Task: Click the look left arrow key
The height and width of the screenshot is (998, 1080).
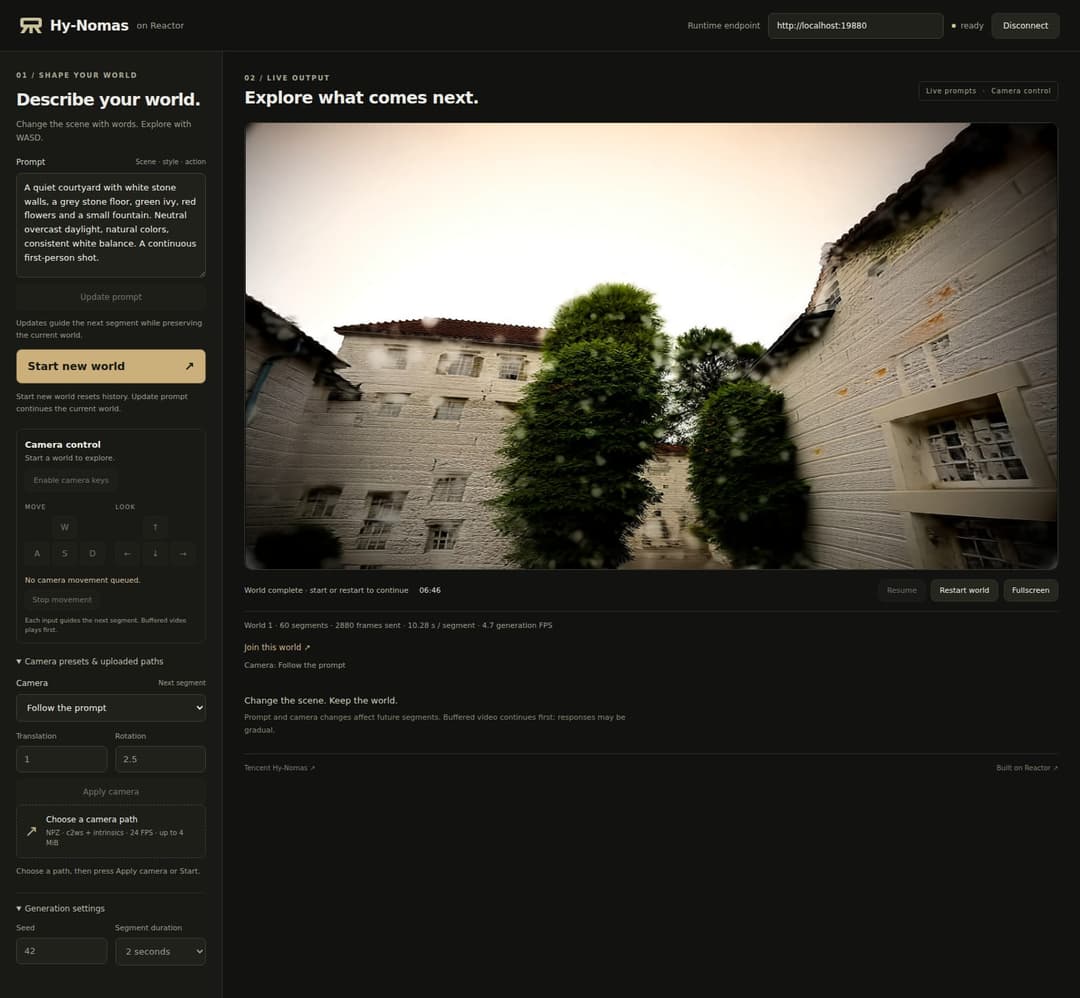Action: [x=127, y=553]
